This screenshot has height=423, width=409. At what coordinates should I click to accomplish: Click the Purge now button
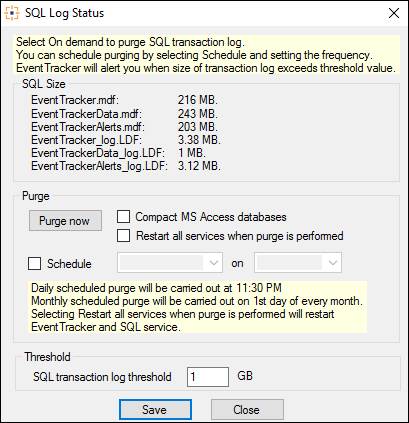(x=65, y=221)
